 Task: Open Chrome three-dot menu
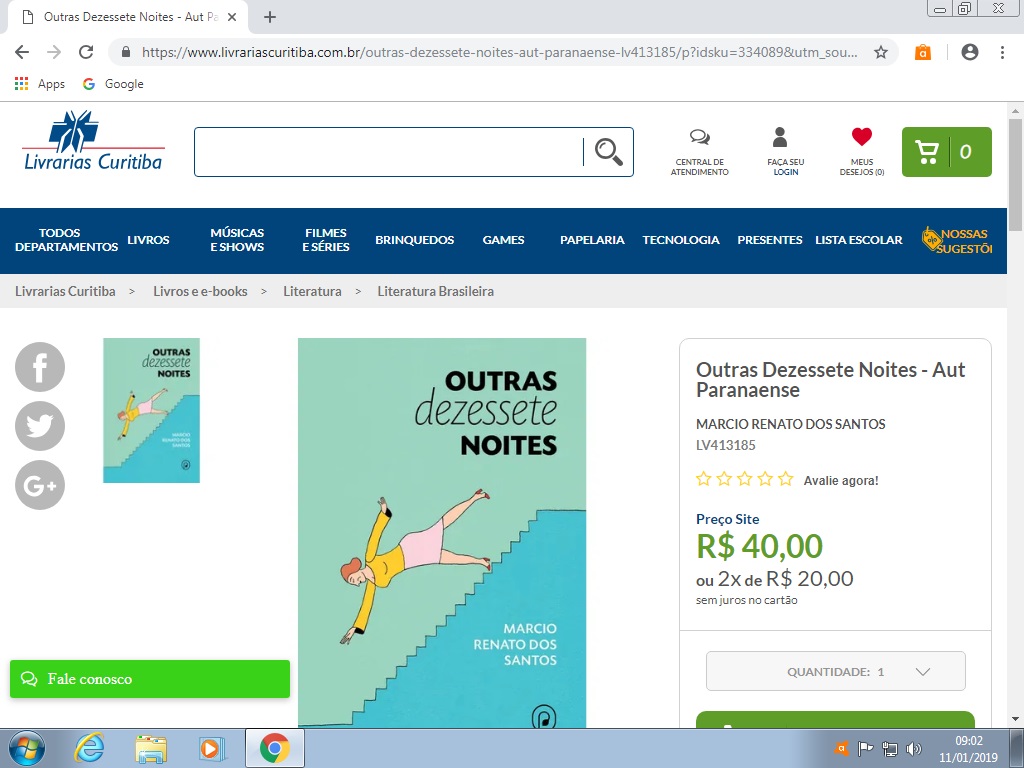(x=1002, y=52)
